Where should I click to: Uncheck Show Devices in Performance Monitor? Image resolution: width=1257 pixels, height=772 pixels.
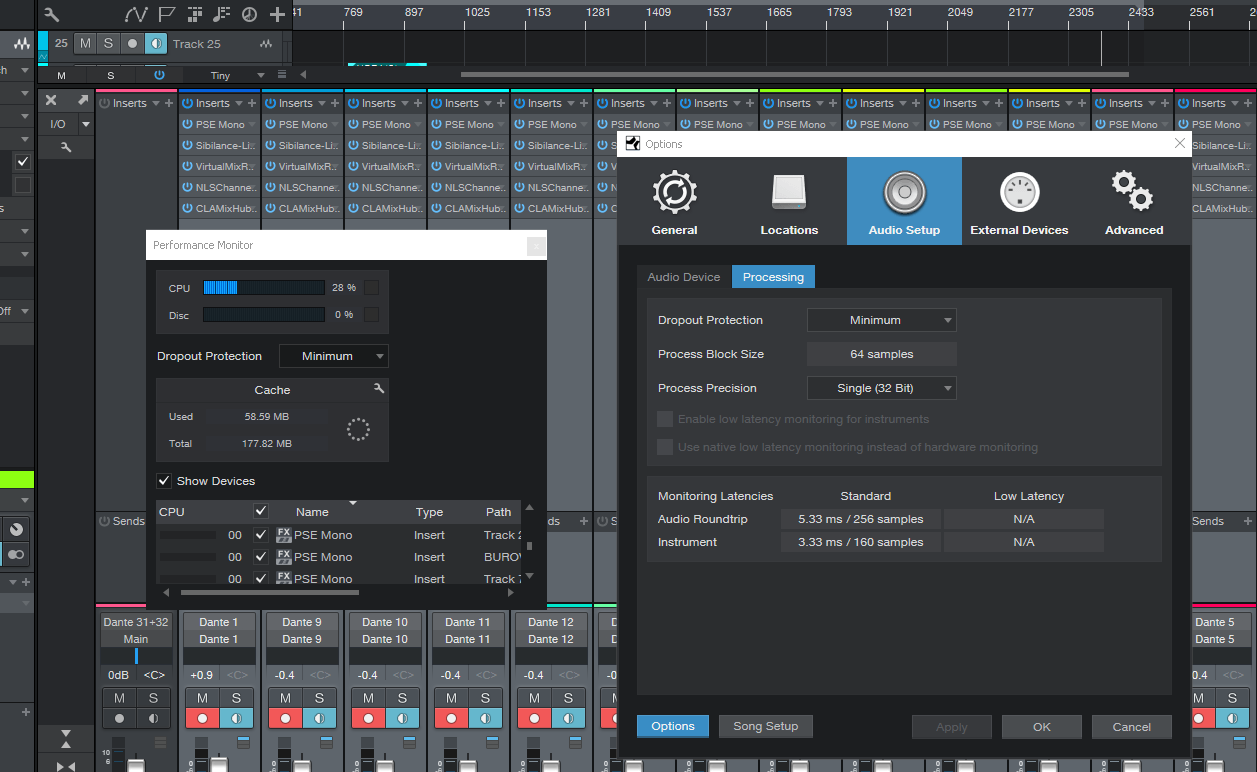[164, 481]
